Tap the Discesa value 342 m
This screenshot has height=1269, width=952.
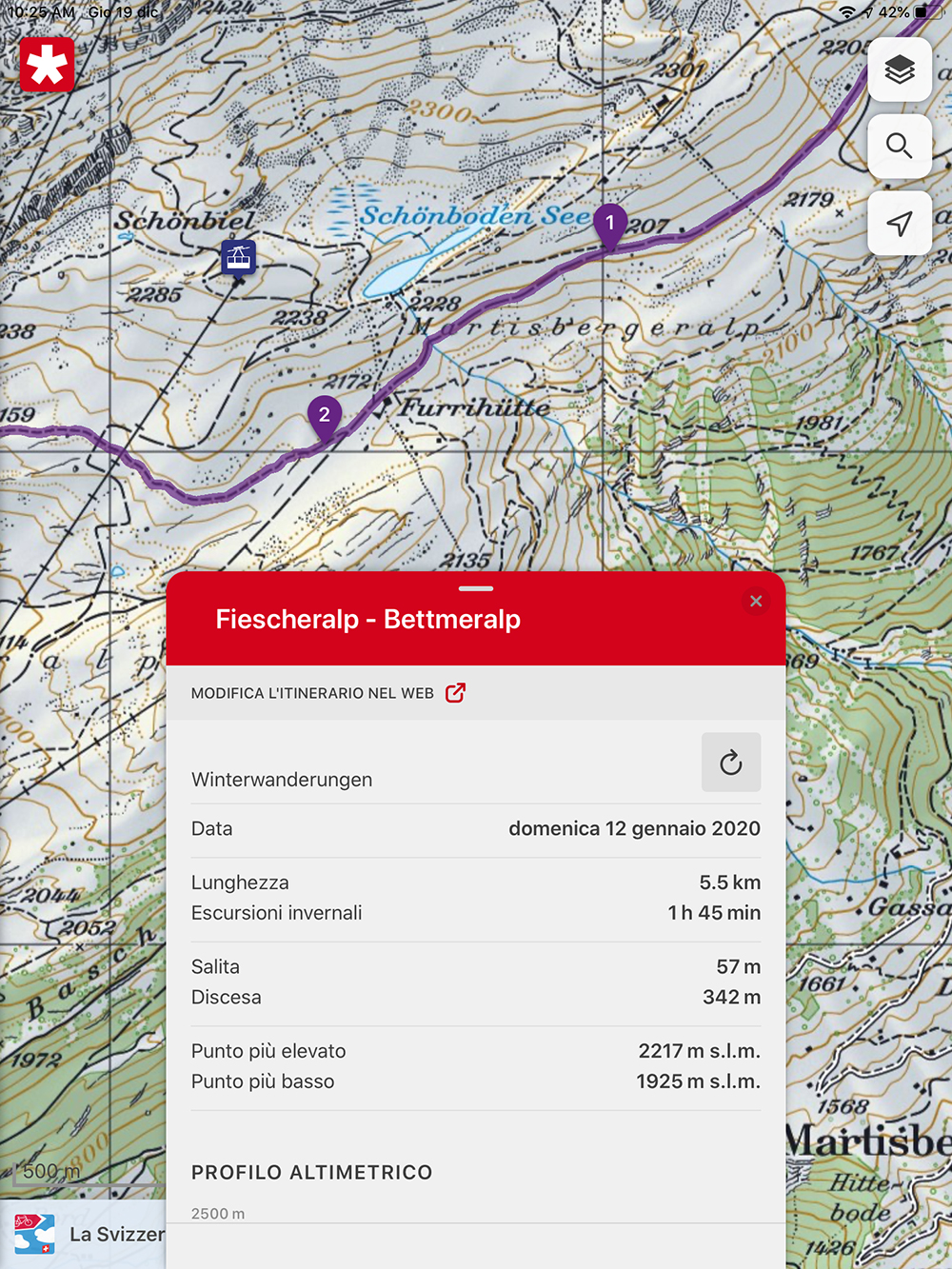[x=731, y=998]
